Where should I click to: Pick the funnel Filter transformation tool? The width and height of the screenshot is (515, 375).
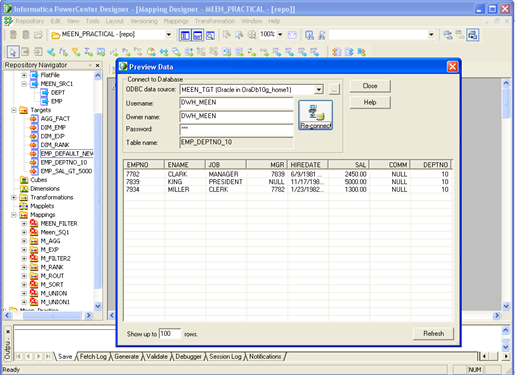[76, 52]
